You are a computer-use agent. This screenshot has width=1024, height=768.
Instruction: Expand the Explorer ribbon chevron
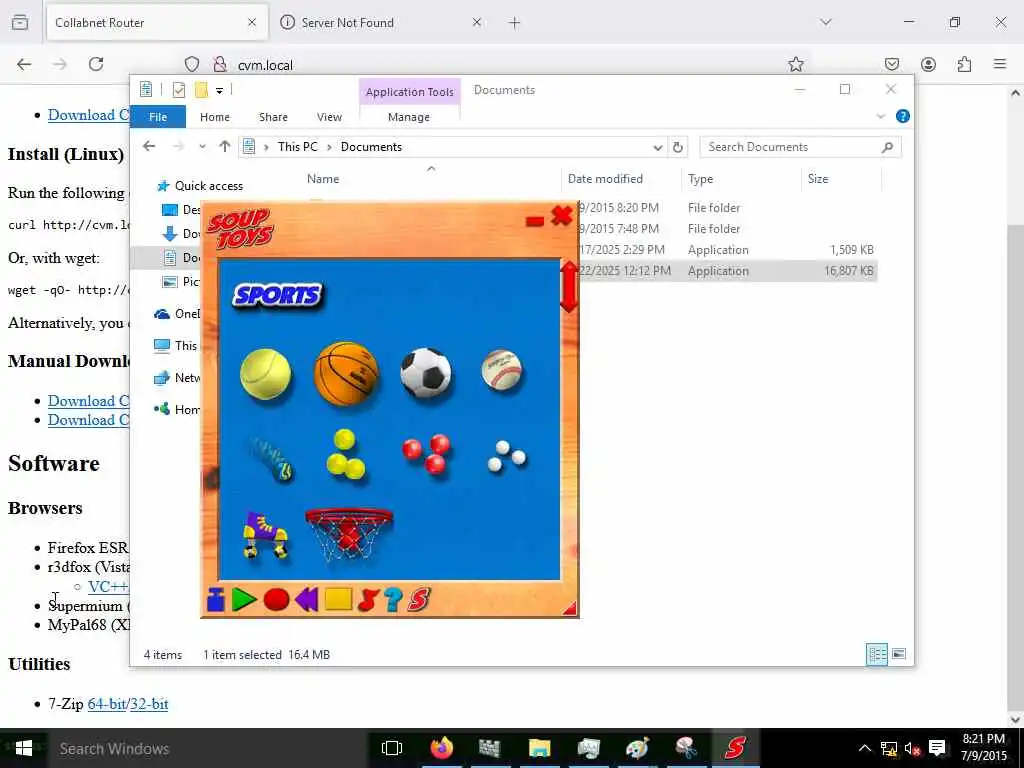pos(880,116)
